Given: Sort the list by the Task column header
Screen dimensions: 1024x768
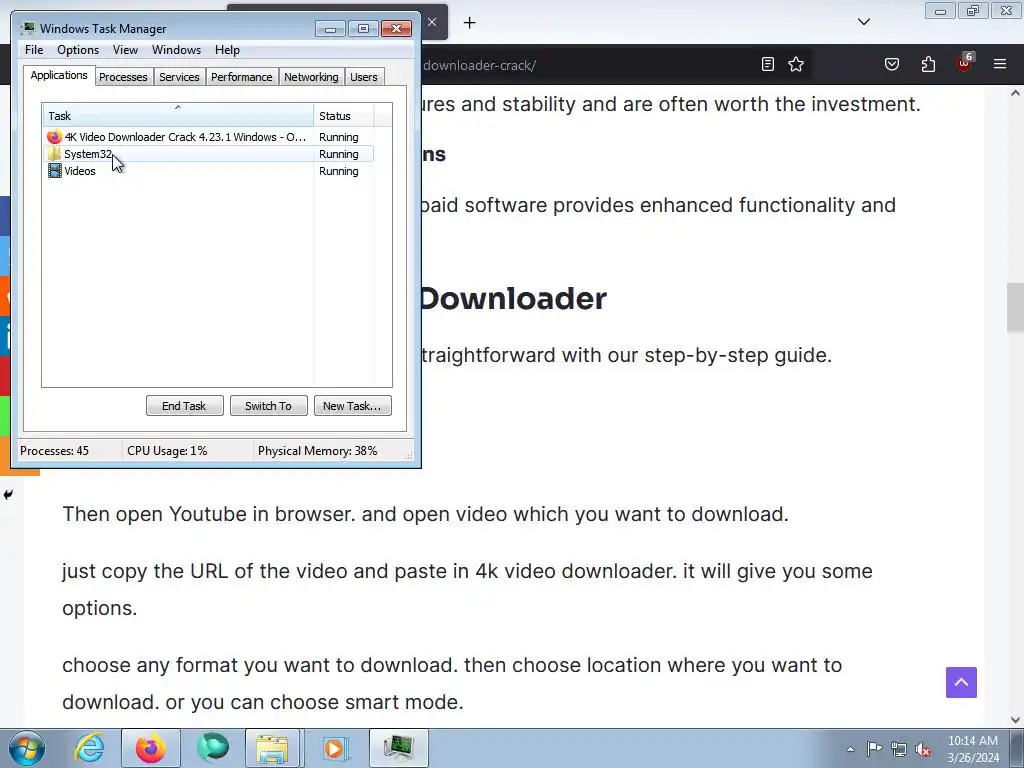Looking at the screenshot, I should click(x=178, y=116).
